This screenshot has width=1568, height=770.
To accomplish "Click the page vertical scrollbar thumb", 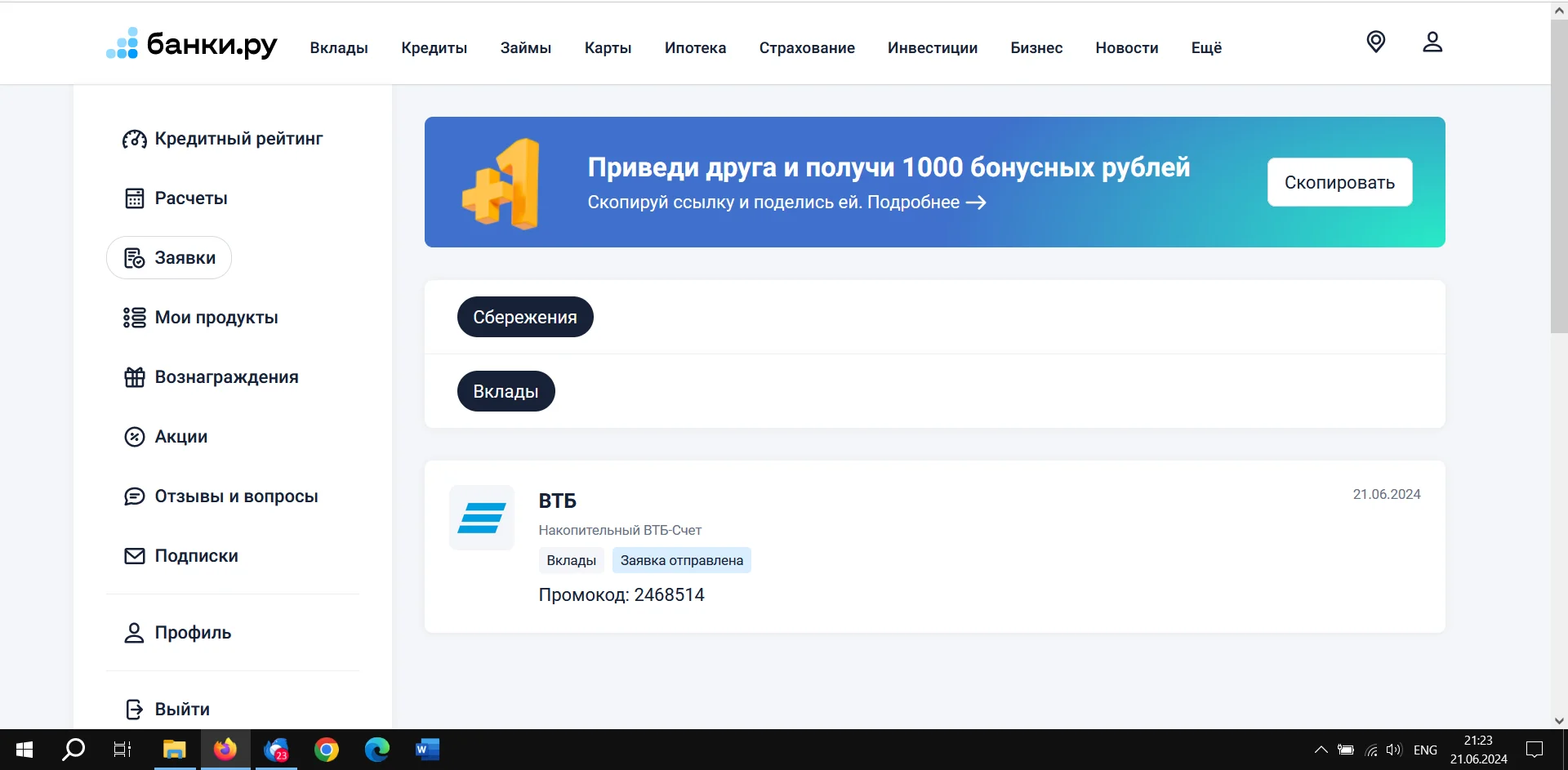I will pyautogui.click(x=1558, y=176).
